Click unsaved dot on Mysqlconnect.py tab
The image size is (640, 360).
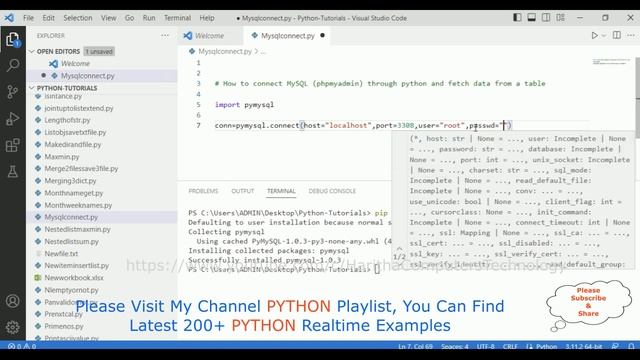click(322, 36)
